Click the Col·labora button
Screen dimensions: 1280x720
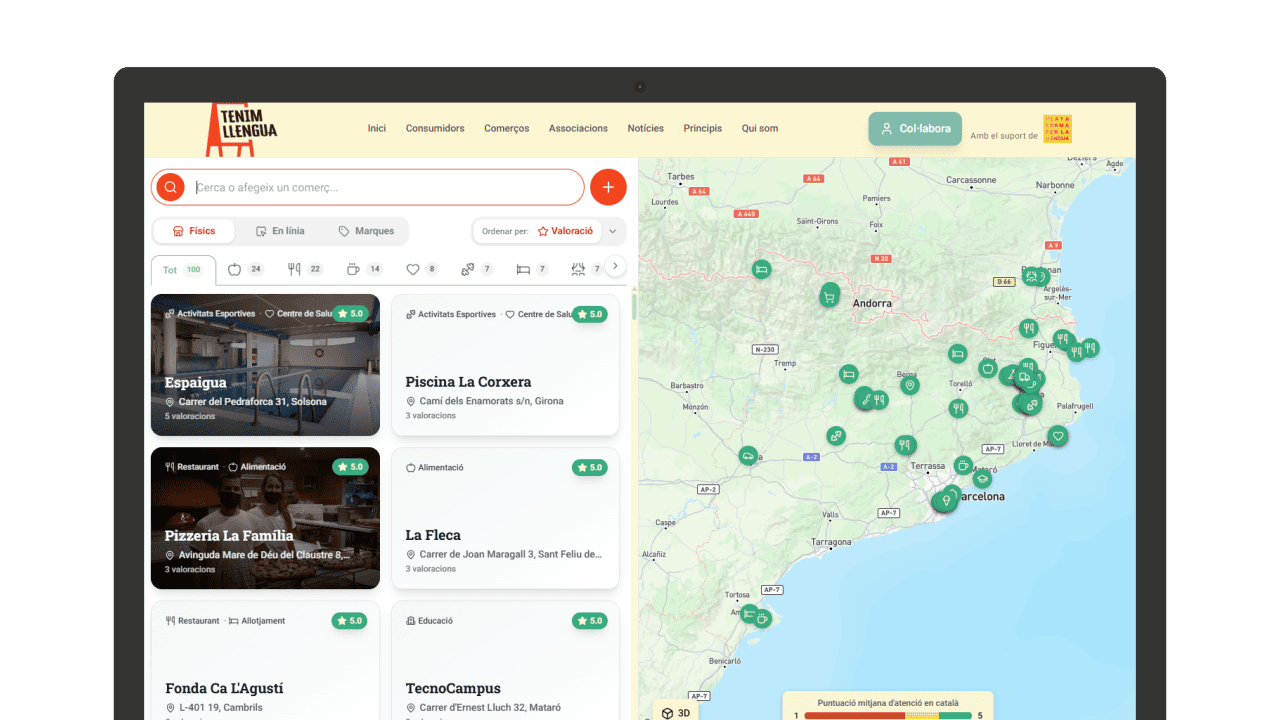pos(915,129)
